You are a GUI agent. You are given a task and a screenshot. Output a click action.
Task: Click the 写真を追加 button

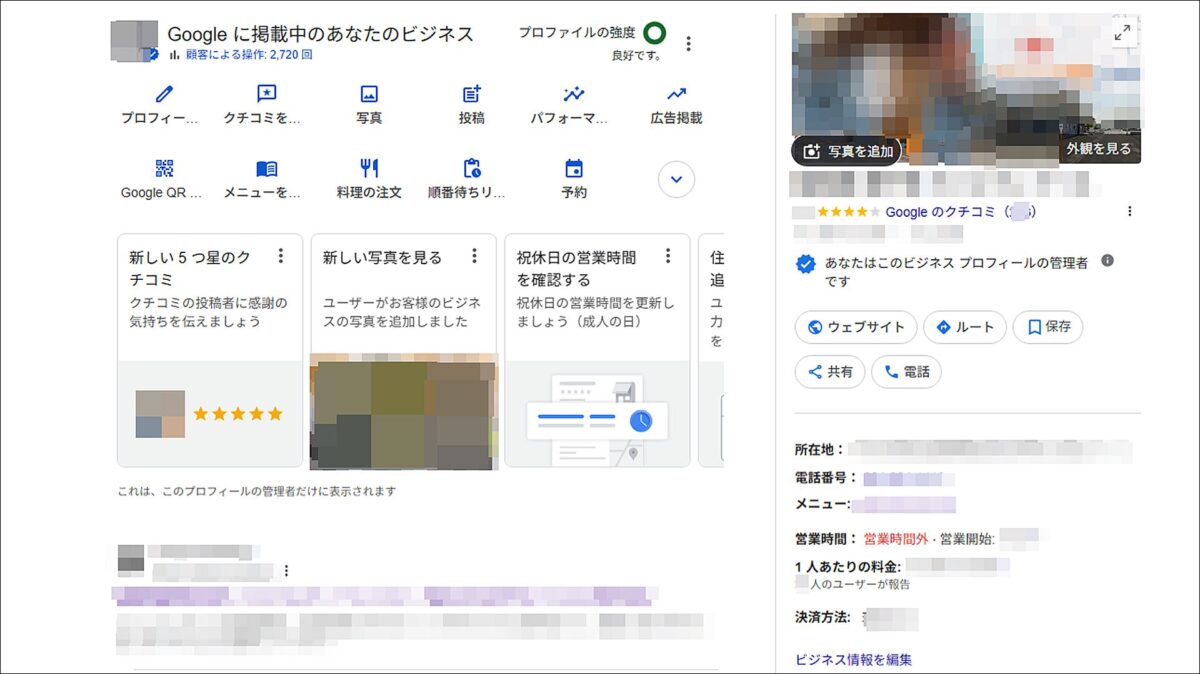click(x=846, y=151)
